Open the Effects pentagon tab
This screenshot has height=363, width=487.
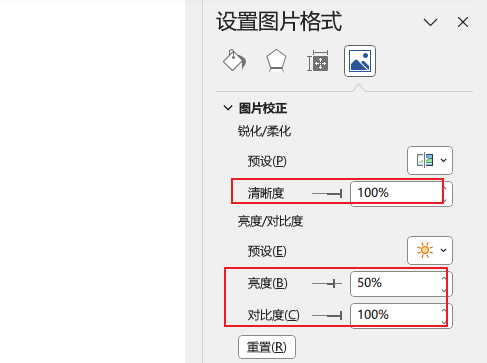coord(276,60)
